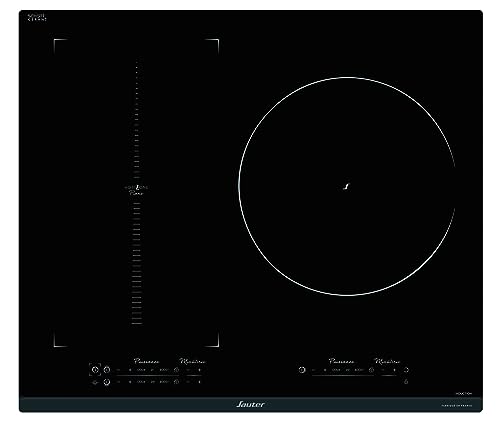Tap the circular arrow recall icon above the lock
This screenshot has height=422, width=500.
pyautogui.click(x=406, y=370)
